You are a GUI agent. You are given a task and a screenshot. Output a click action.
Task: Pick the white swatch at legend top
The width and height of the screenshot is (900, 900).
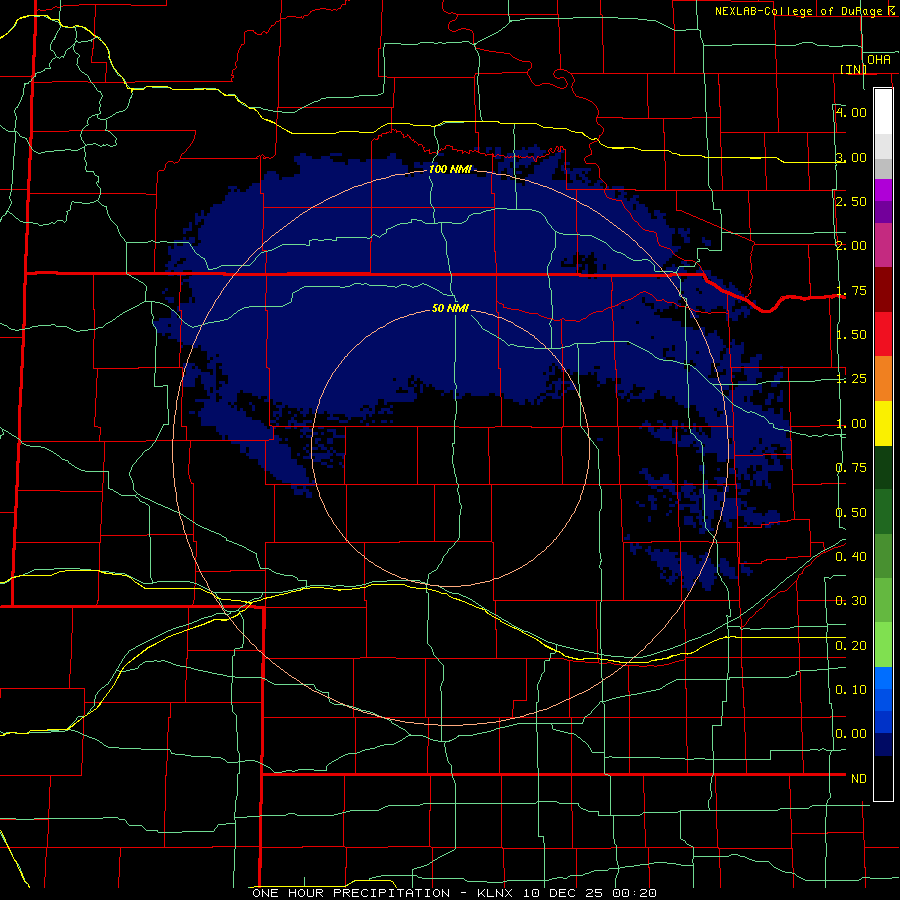pyautogui.click(x=883, y=111)
